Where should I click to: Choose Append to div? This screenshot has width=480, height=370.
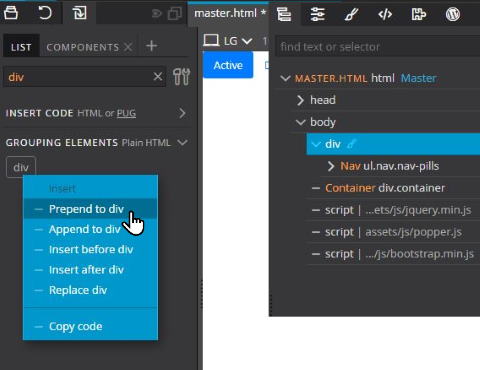point(90,229)
